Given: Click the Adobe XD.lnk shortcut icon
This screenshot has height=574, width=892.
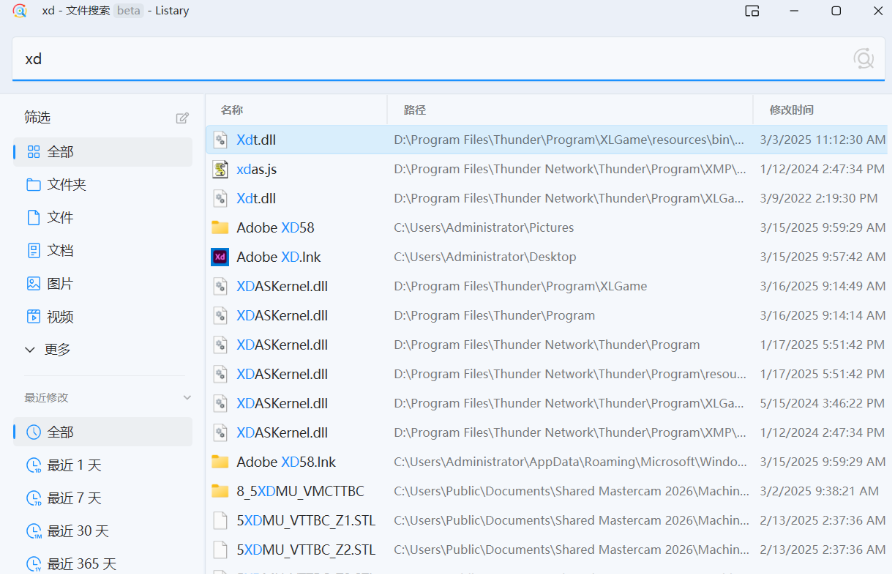Looking at the screenshot, I should (220, 257).
